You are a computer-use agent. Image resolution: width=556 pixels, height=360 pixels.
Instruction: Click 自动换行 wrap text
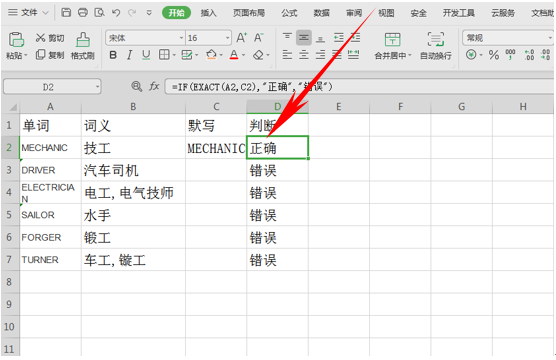coord(436,45)
